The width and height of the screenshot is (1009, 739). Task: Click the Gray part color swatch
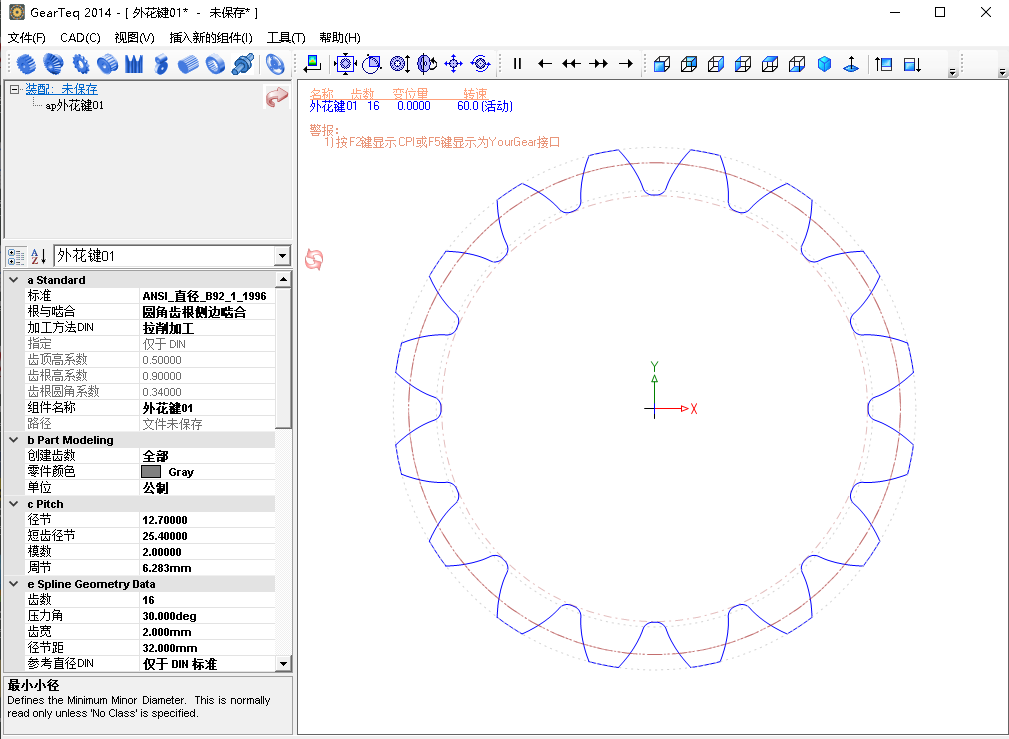click(x=151, y=472)
